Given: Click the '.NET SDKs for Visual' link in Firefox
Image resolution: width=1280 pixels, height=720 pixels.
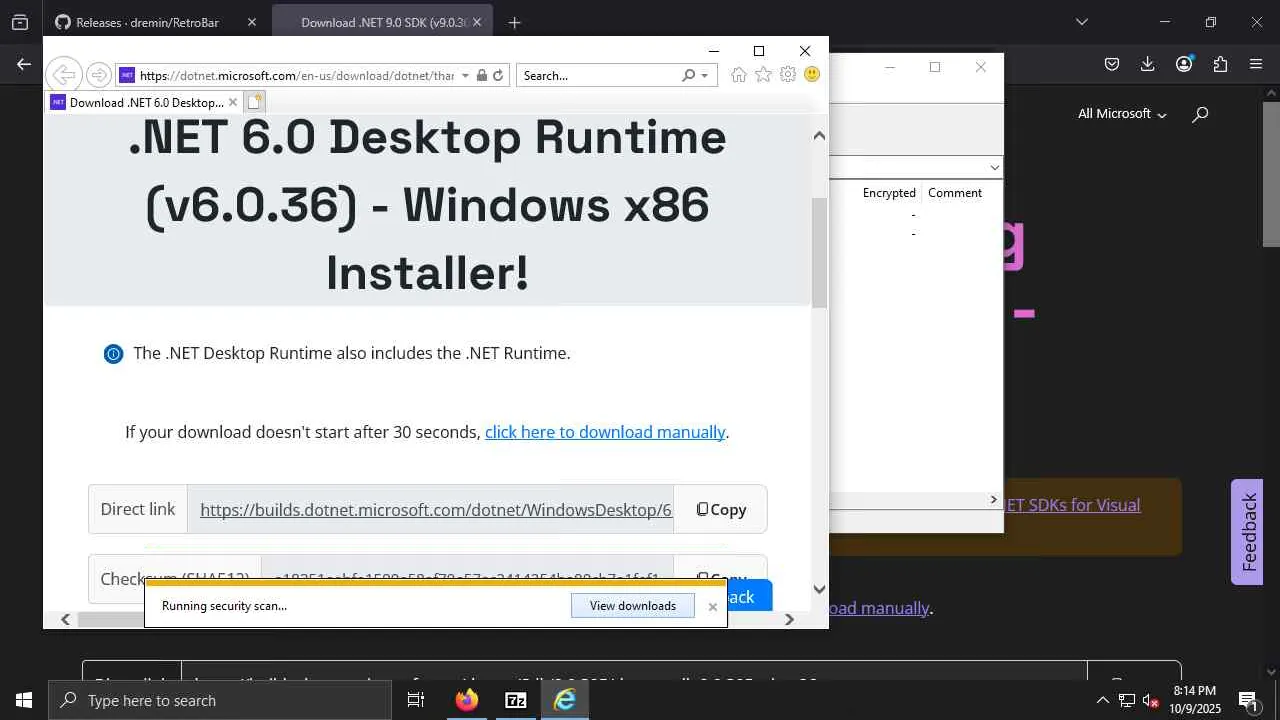Looking at the screenshot, I should coord(1072,505).
